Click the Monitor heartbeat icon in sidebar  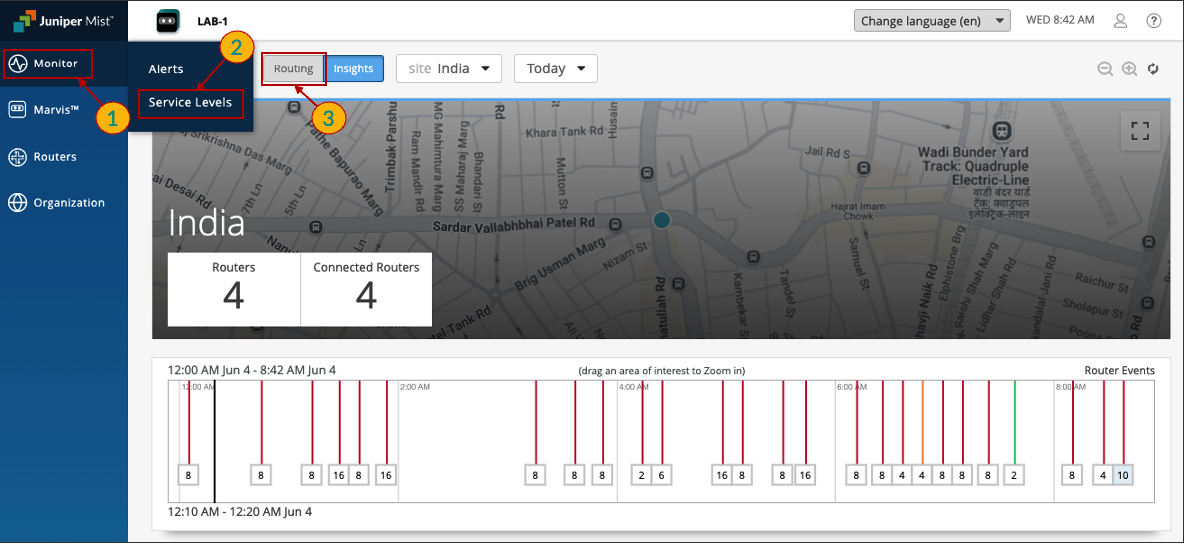click(18, 64)
